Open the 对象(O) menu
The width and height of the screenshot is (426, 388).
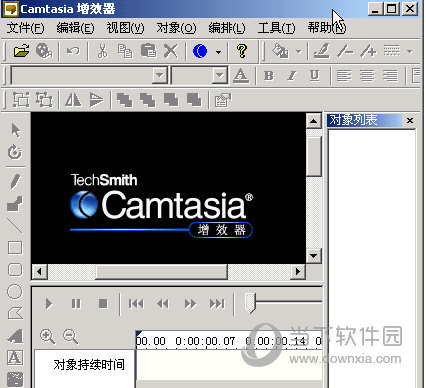176,28
